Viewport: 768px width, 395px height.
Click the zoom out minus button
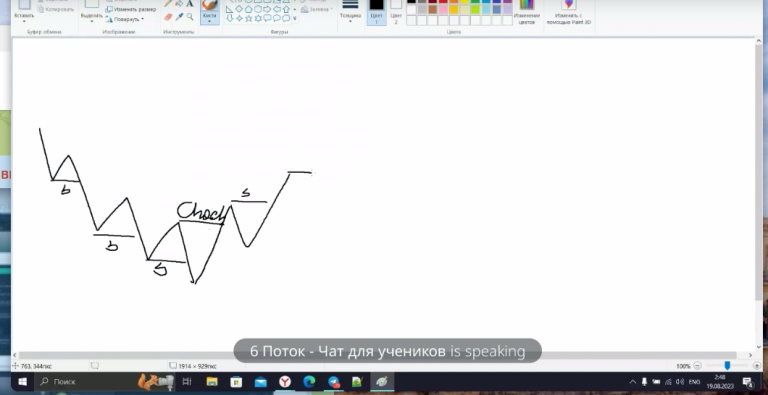tap(697, 366)
